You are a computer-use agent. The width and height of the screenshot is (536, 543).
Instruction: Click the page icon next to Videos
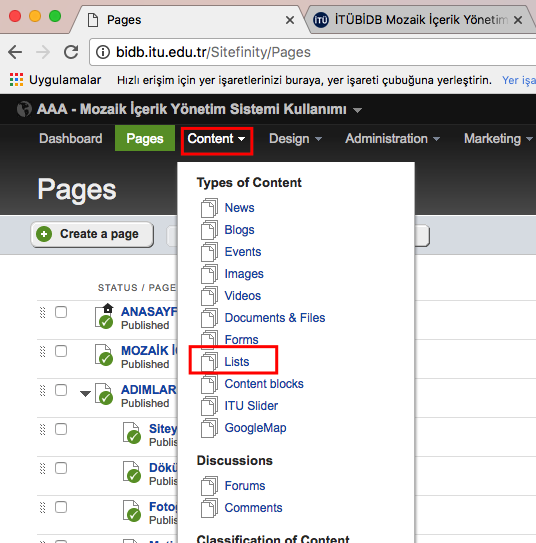tap(209, 296)
